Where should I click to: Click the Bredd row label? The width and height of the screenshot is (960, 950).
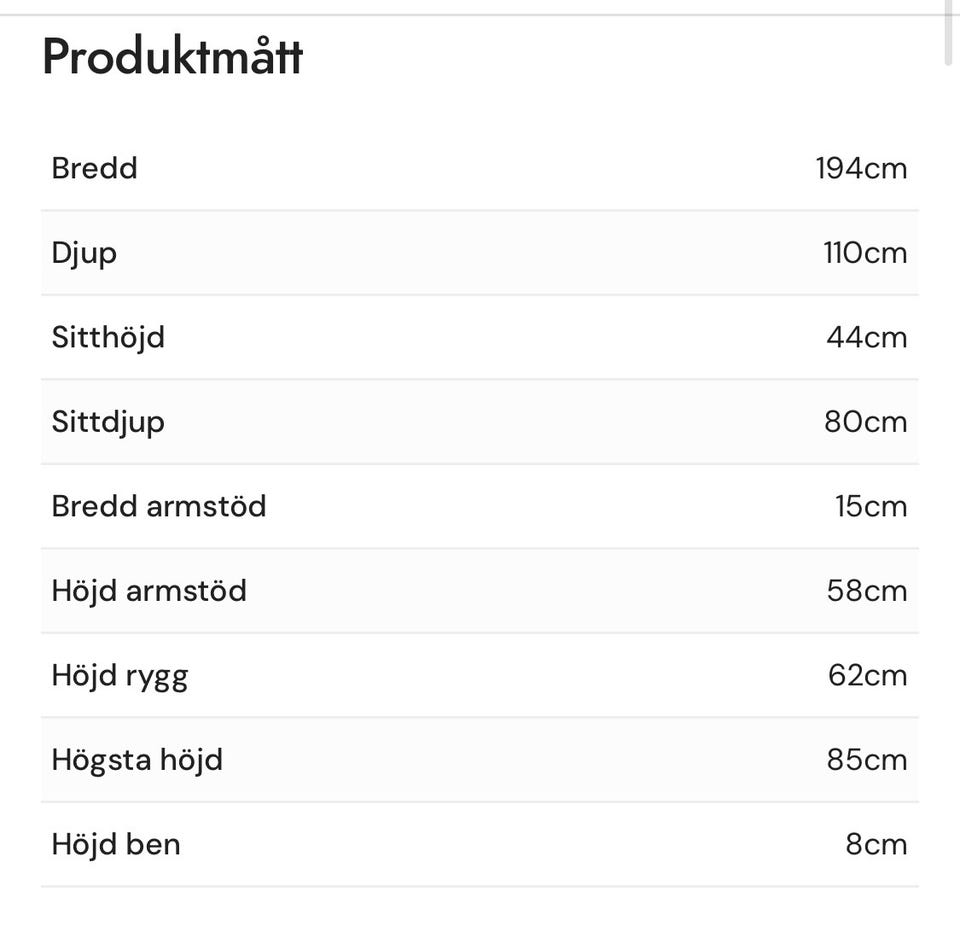click(94, 168)
